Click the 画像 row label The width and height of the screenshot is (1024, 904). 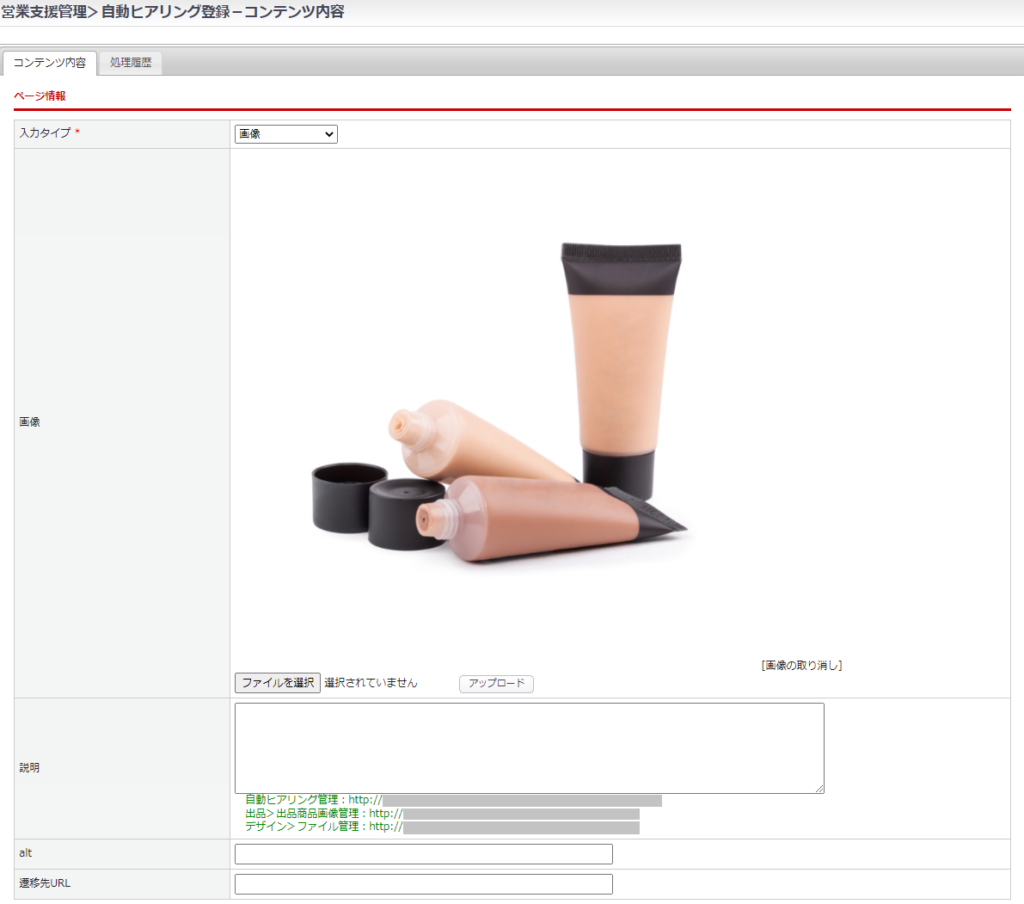(x=30, y=422)
